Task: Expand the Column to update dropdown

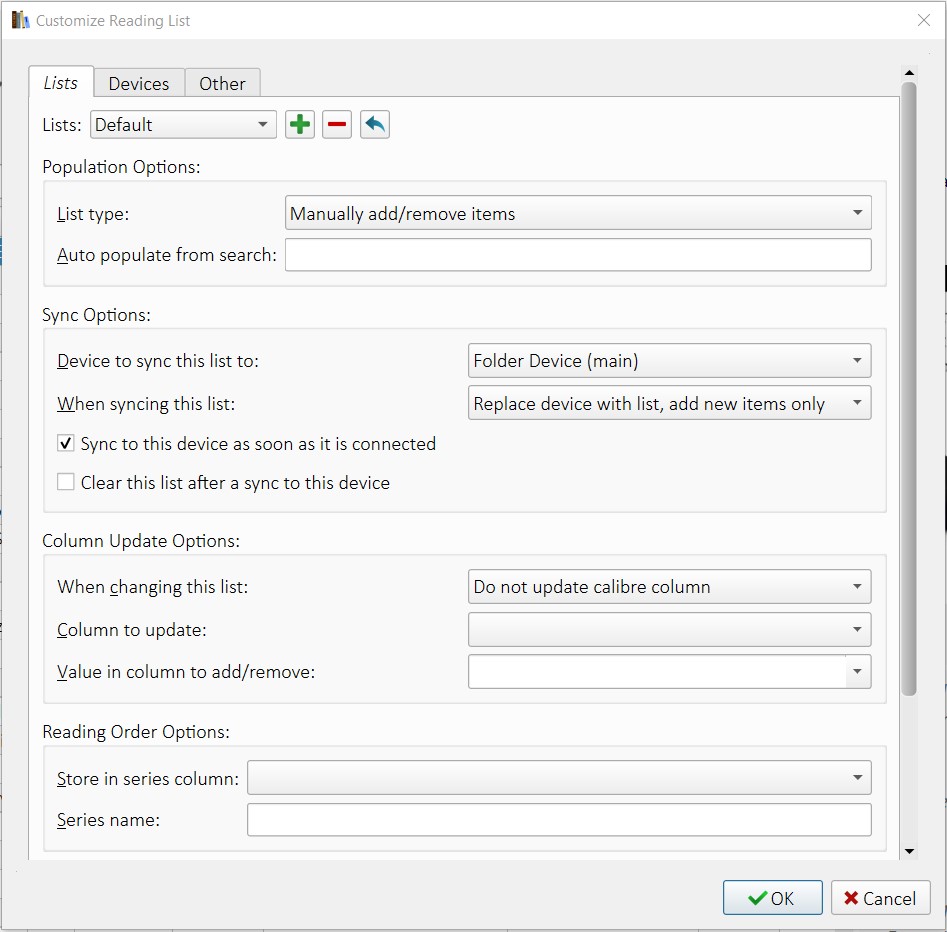Action: click(x=669, y=630)
